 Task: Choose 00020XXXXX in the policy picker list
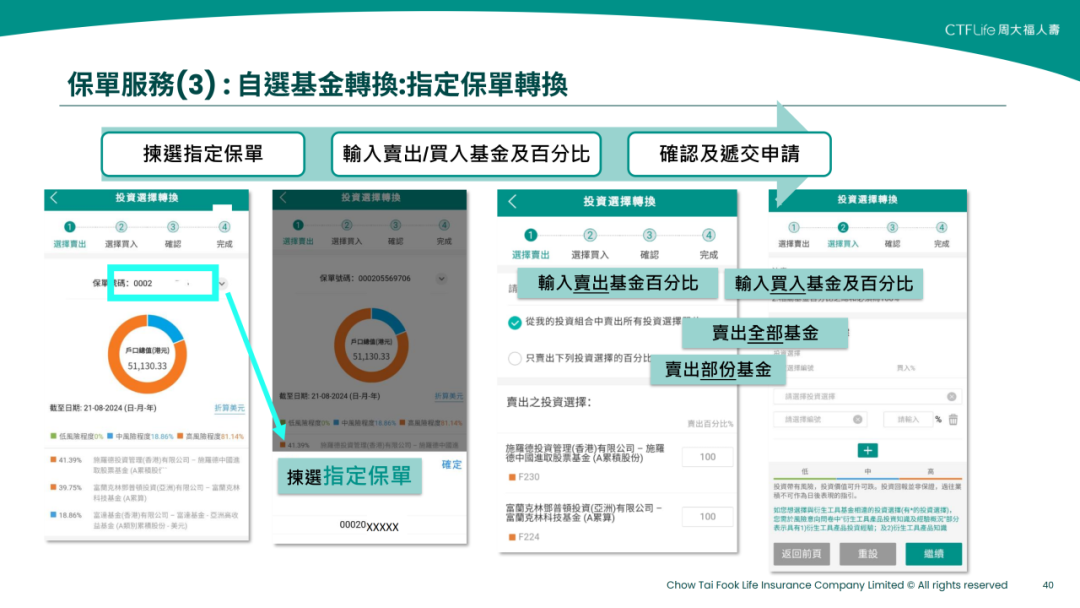coord(369,526)
